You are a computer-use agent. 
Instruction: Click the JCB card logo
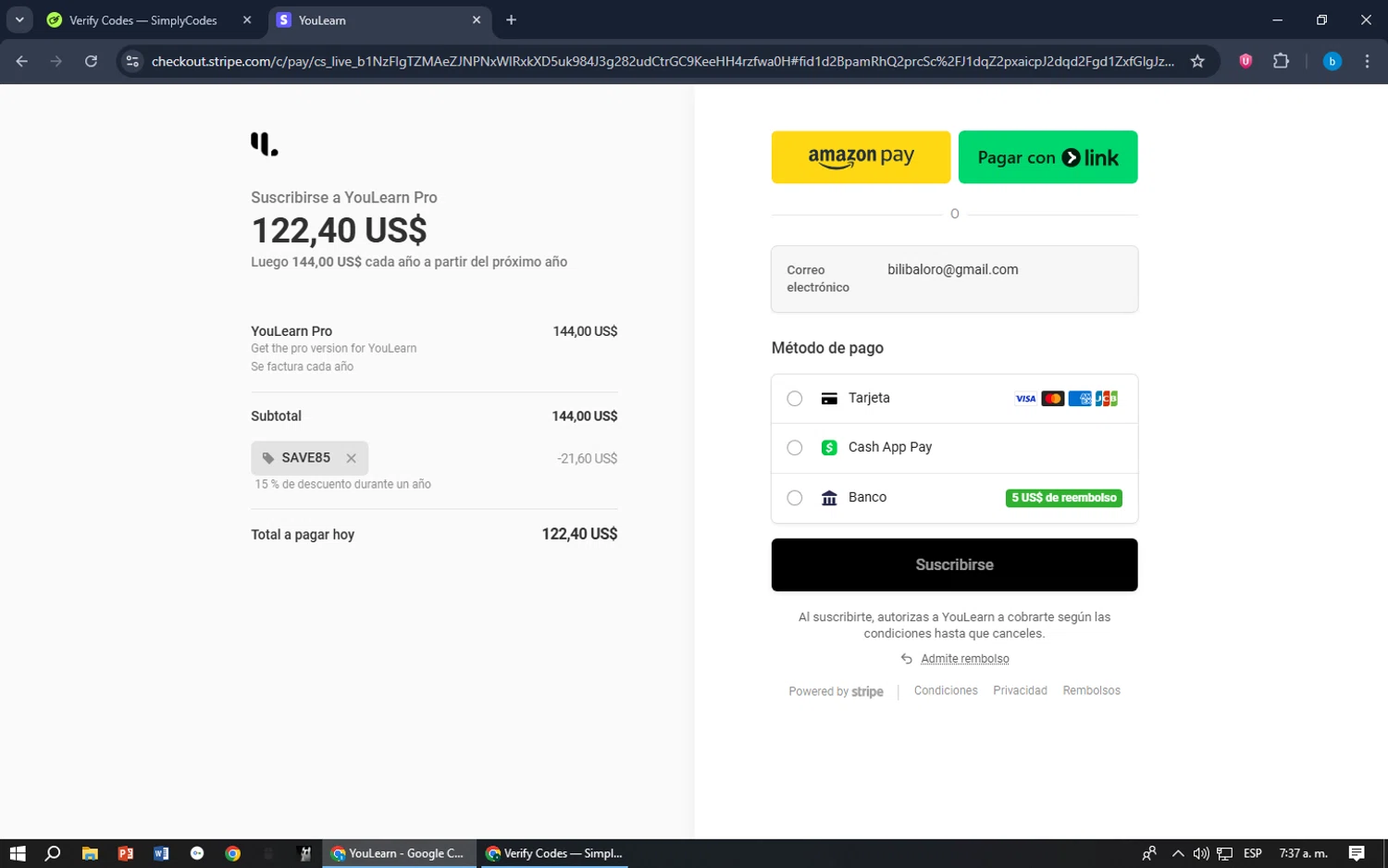(1106, 399)
